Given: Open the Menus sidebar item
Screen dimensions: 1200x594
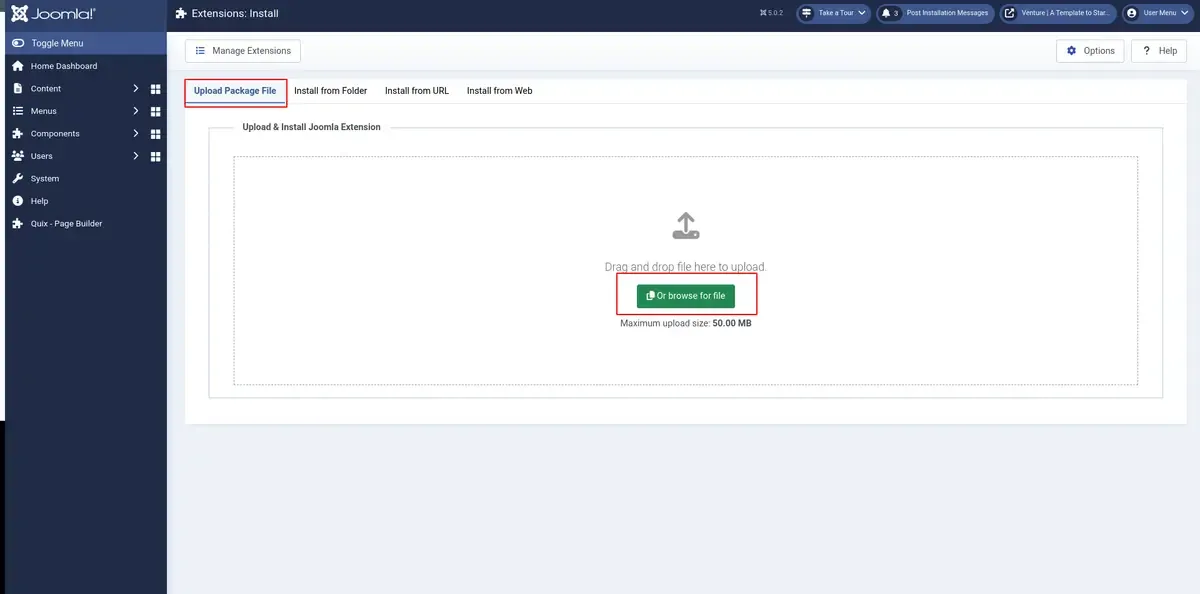Looking at the screenshot, I should tap(44, 111).
